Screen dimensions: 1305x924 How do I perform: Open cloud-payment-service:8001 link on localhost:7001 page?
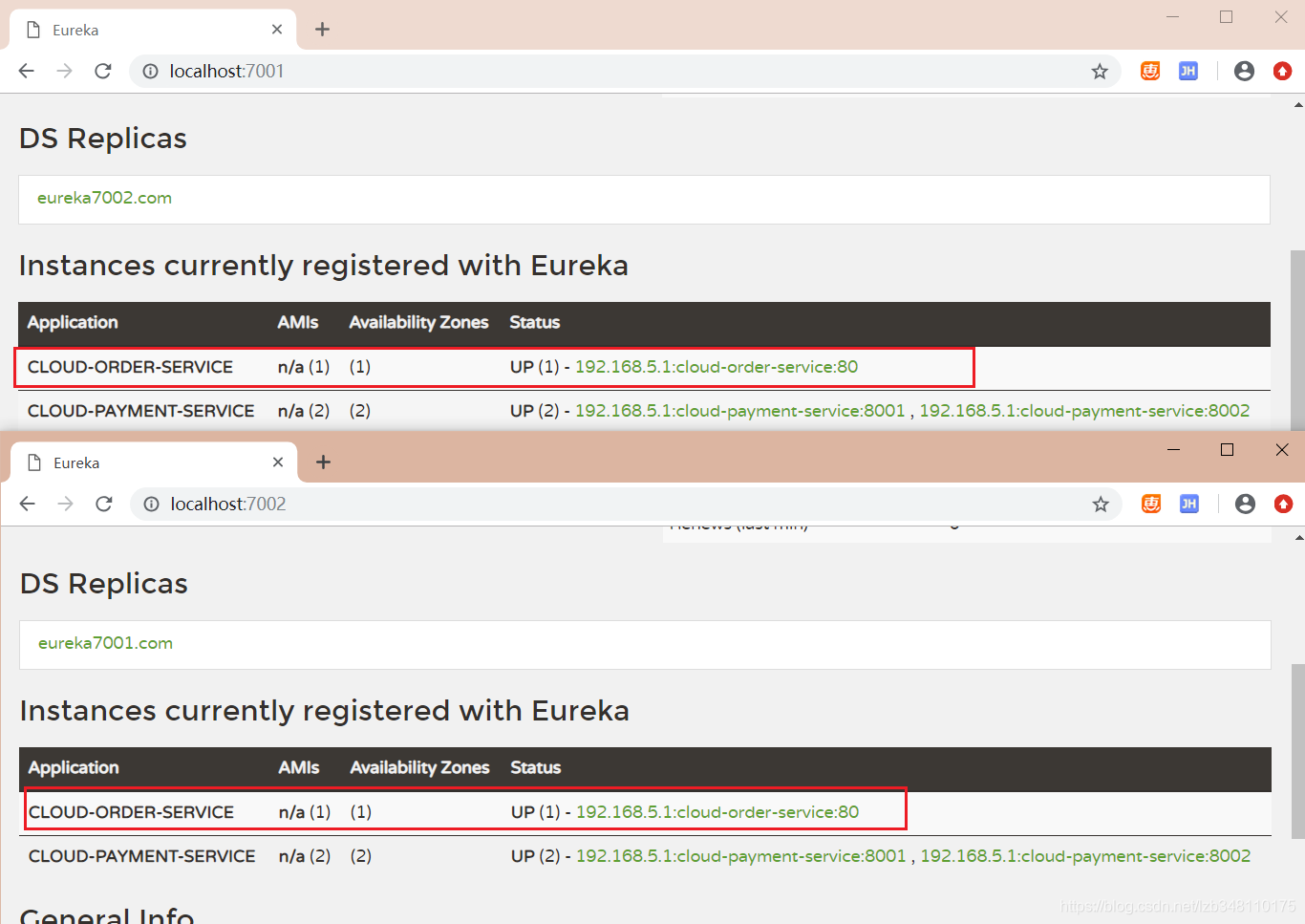pyautogui.click(x=740, y=411)
